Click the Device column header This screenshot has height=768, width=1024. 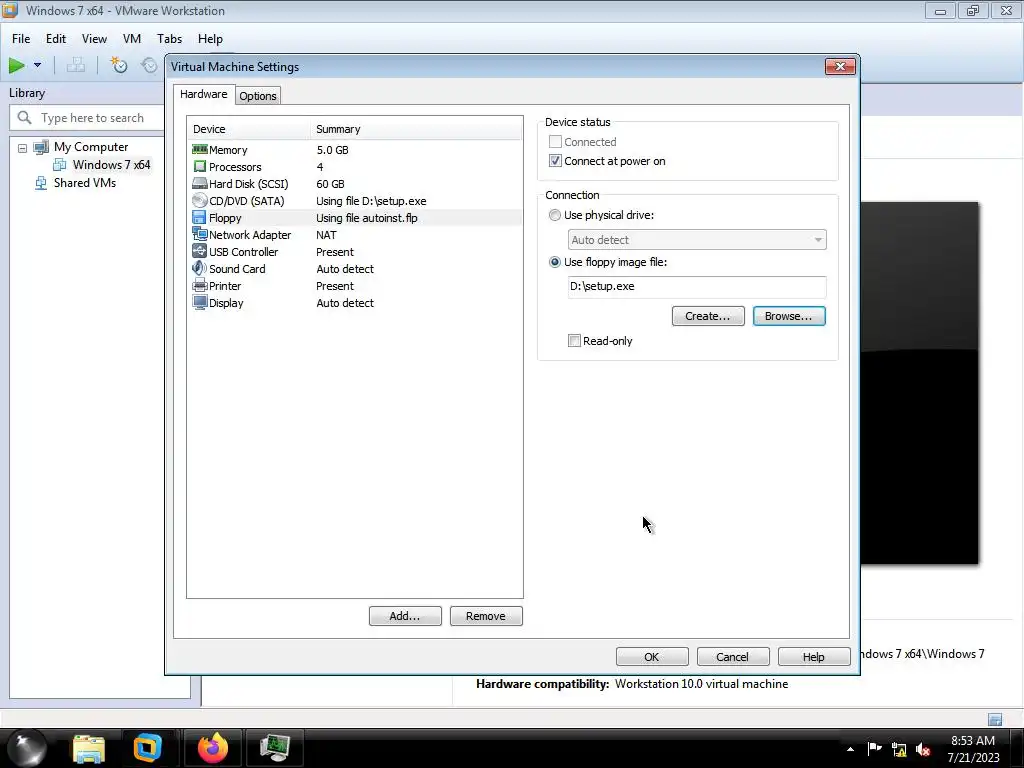248,129
